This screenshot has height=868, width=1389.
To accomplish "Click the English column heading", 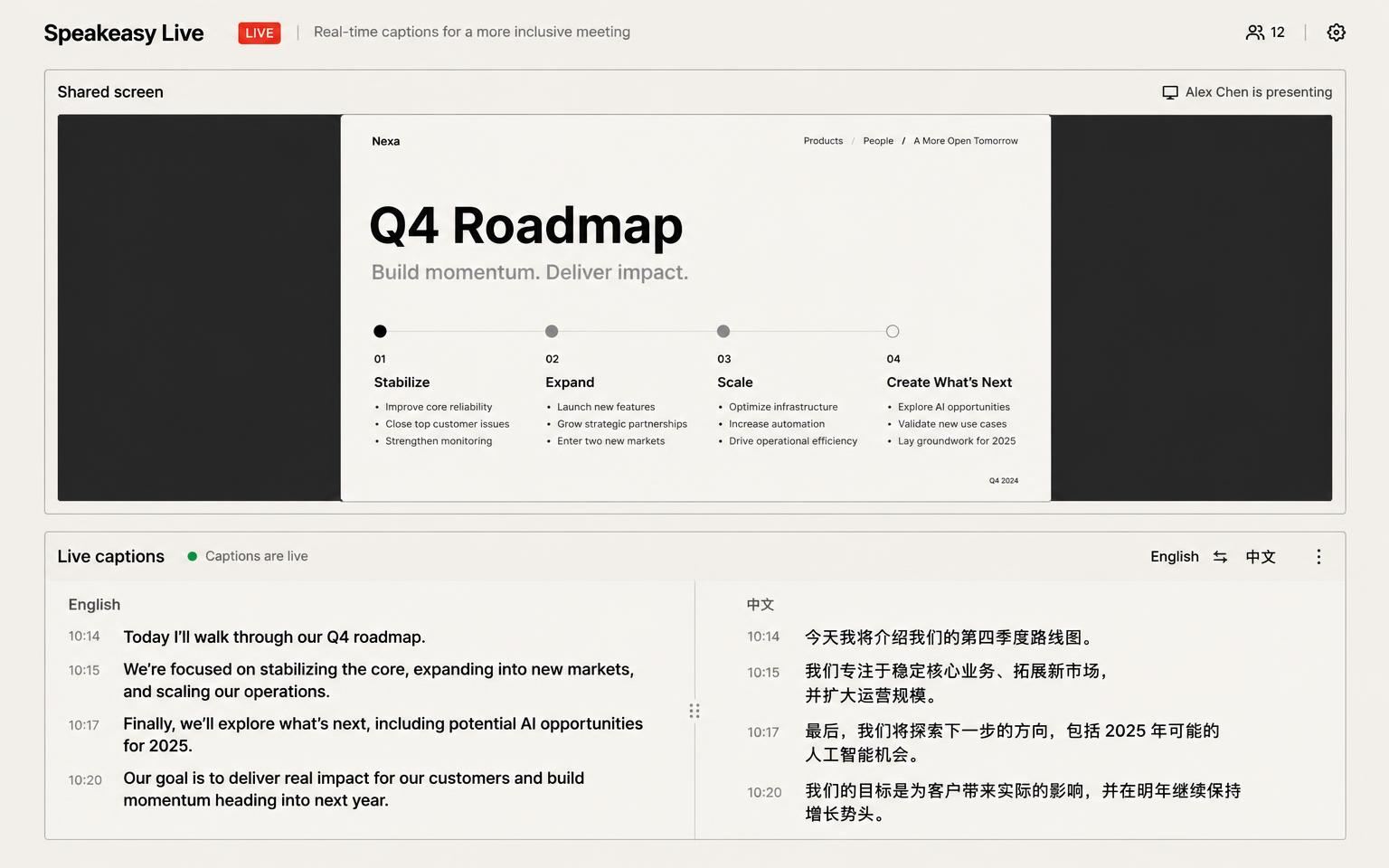I will pyautogui.click(x=94, y=605).
